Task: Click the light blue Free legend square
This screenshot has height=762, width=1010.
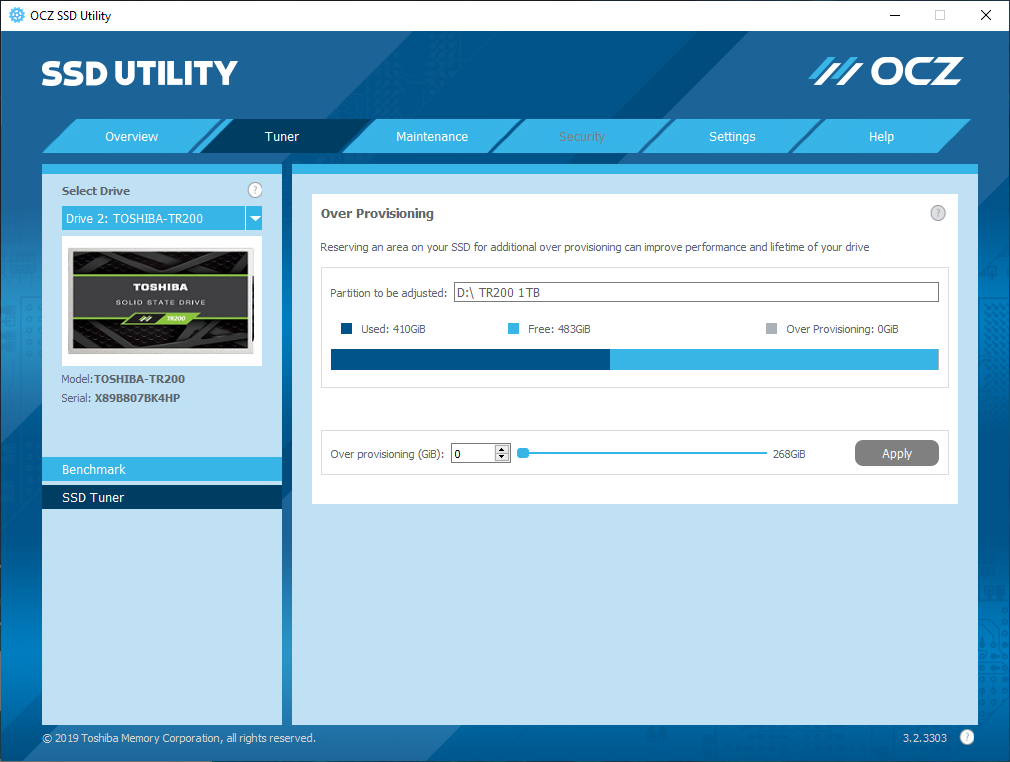Action: 514,329
